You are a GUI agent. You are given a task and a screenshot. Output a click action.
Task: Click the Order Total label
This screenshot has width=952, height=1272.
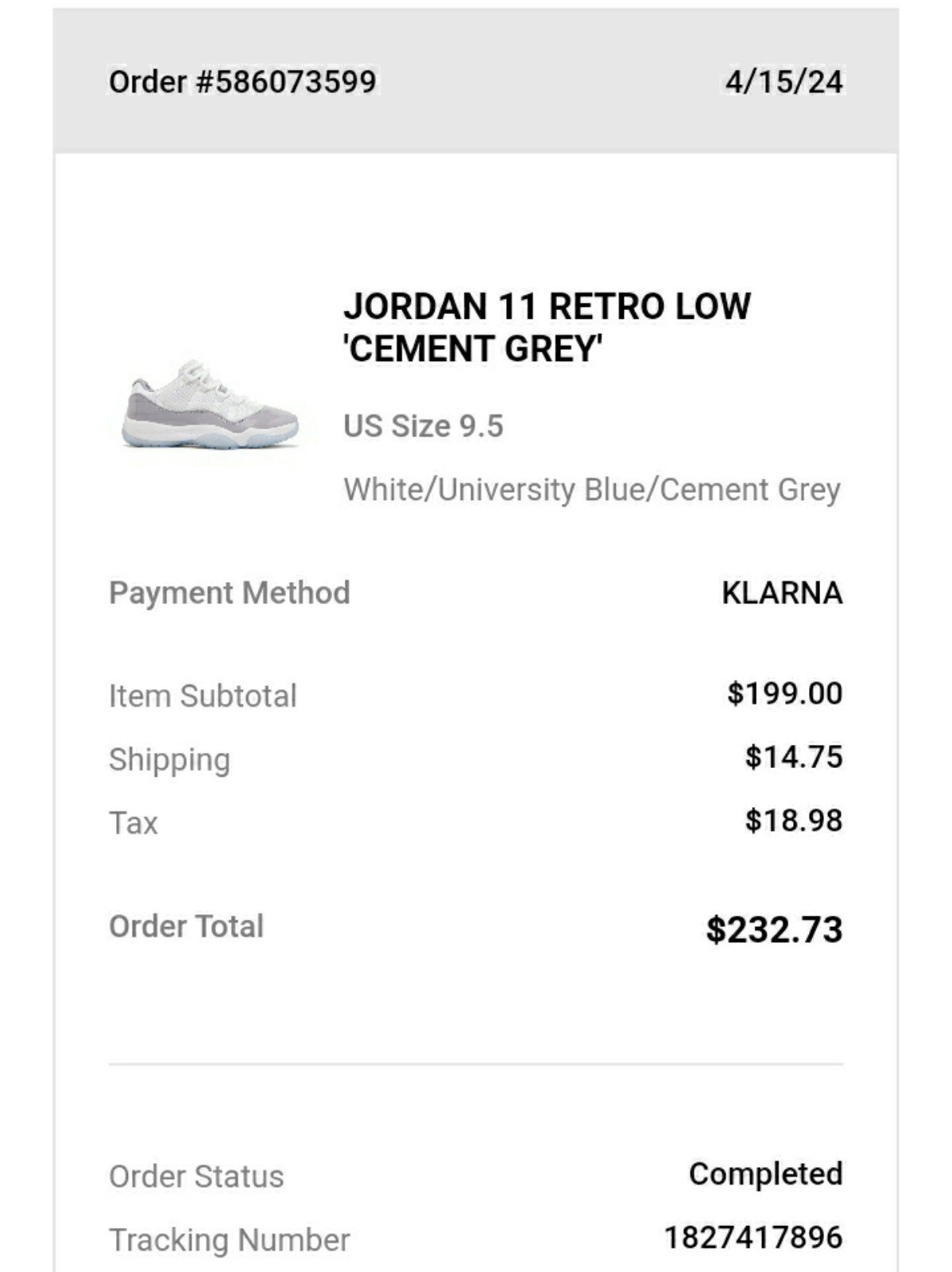[186, 926]
